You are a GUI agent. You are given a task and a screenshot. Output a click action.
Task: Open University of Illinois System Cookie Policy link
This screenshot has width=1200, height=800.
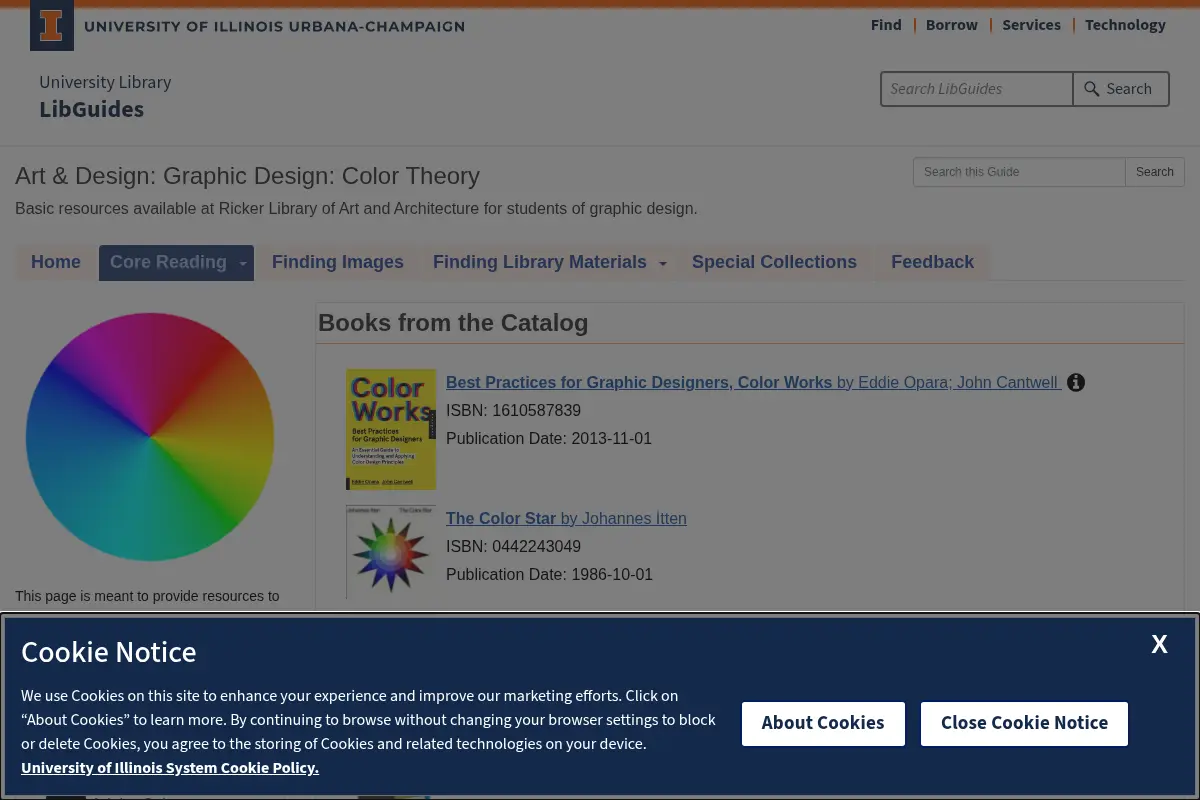(170, 768)
